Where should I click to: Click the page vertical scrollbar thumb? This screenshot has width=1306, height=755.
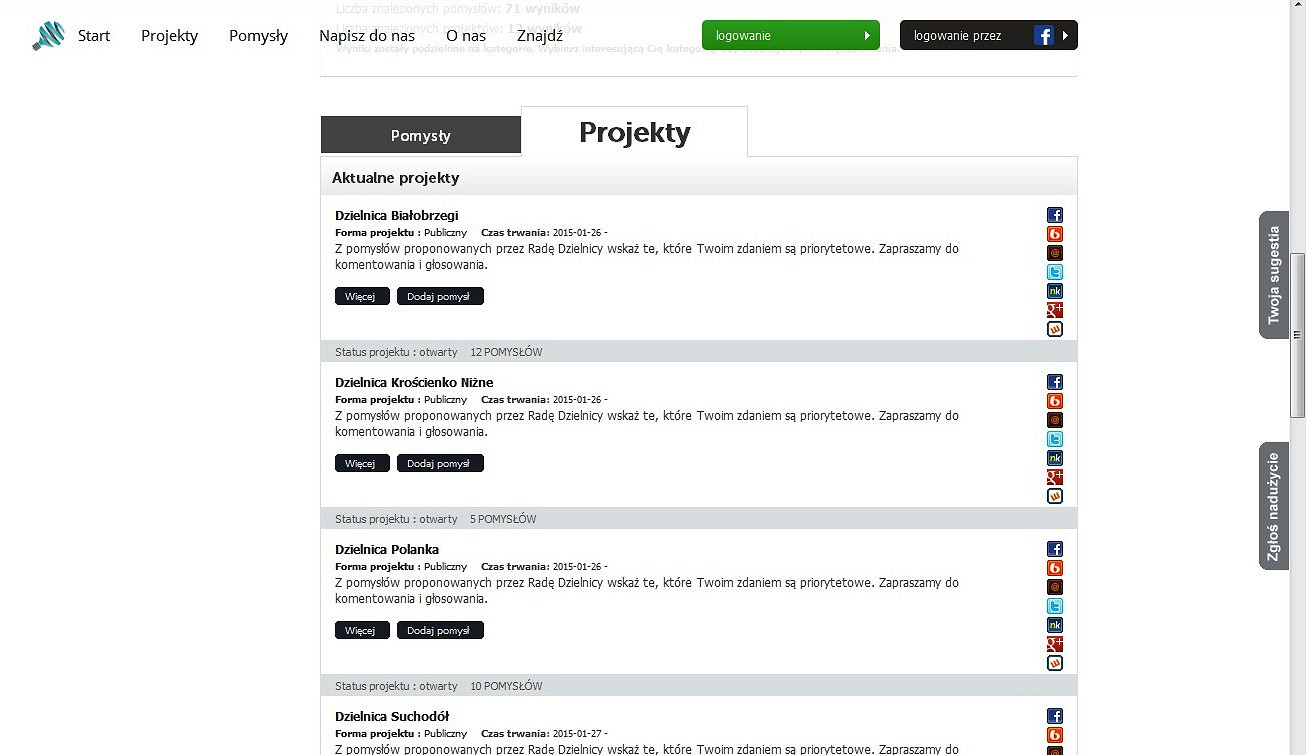(x=1298, y=335)
